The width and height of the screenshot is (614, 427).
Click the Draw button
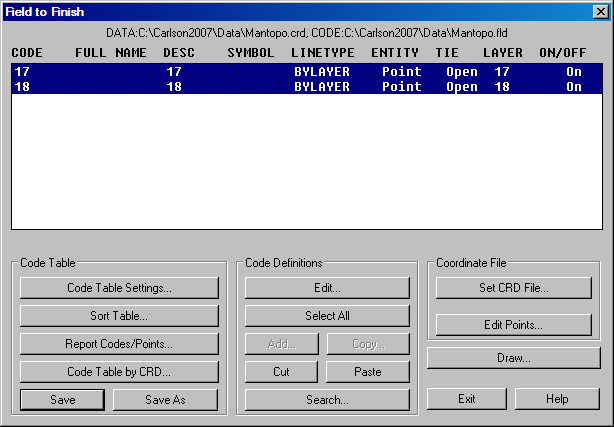point(514,358)
